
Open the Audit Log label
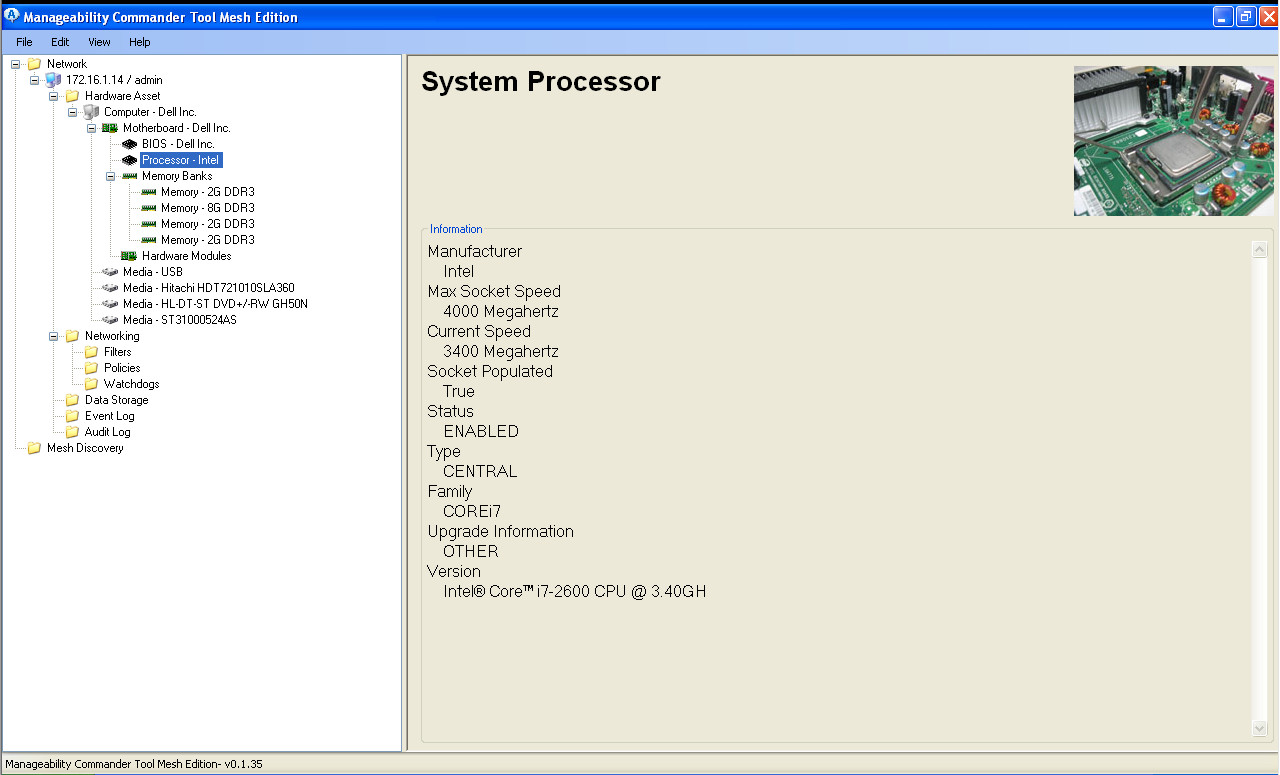pyautogui.click(x=107, y=432)
